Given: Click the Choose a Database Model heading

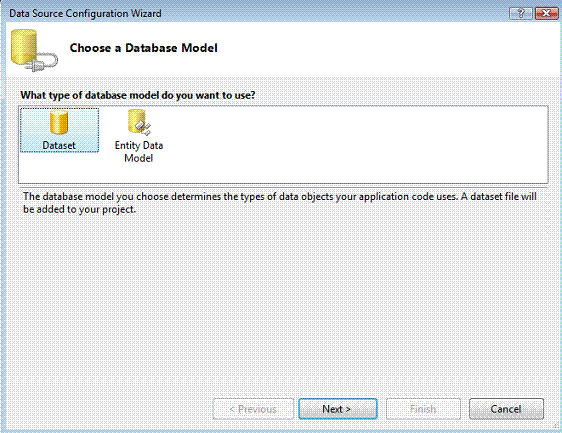Looking at the screenshot, I should pyautogui.click(x=143, y=48).
